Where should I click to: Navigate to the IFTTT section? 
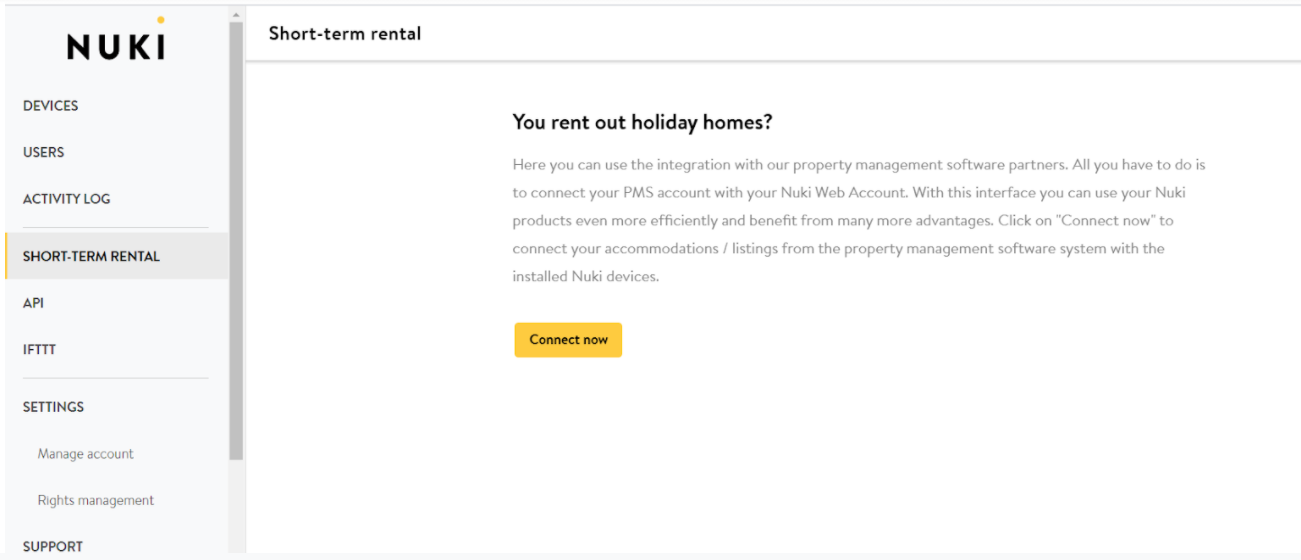pos(39,350)
